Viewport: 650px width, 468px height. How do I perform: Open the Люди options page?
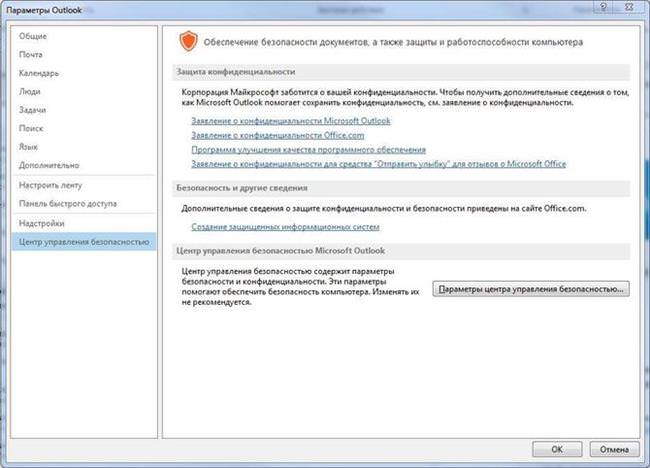pos(84,91)
